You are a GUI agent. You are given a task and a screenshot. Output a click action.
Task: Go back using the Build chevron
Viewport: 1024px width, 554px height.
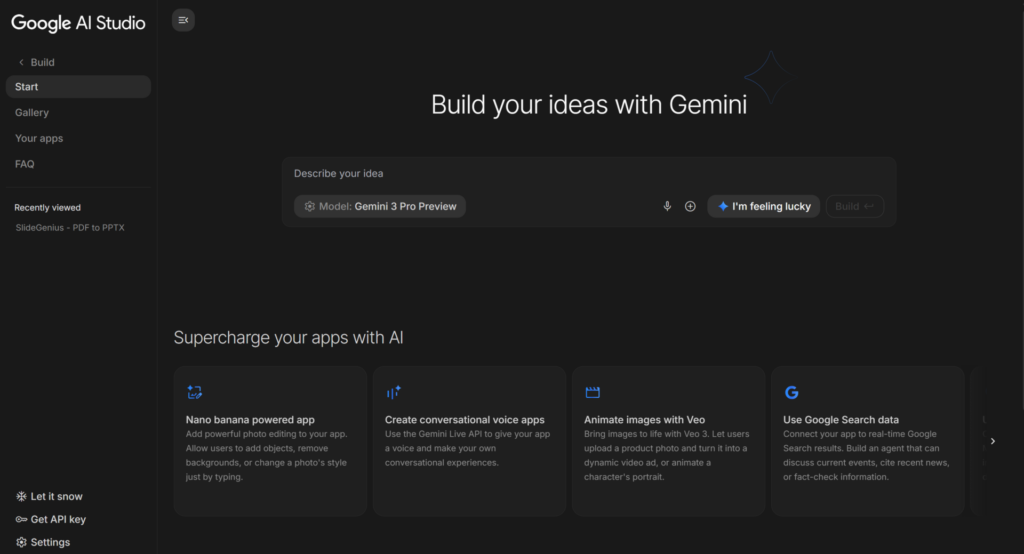22,62
